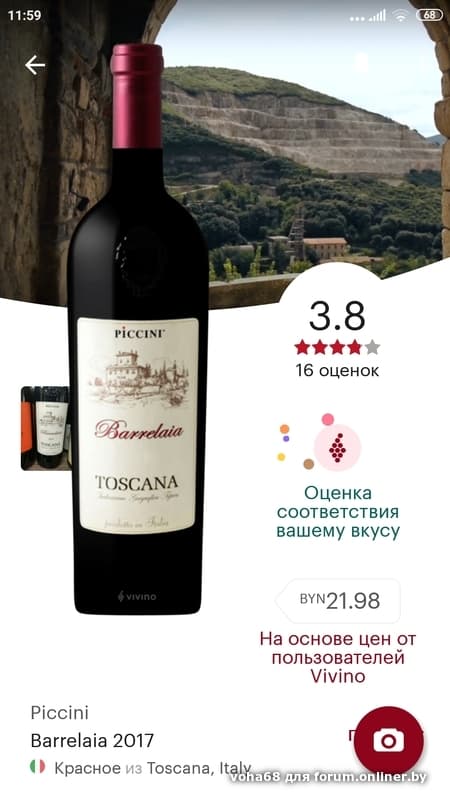Tap the cellular signal bars icon

click(377, 16)
